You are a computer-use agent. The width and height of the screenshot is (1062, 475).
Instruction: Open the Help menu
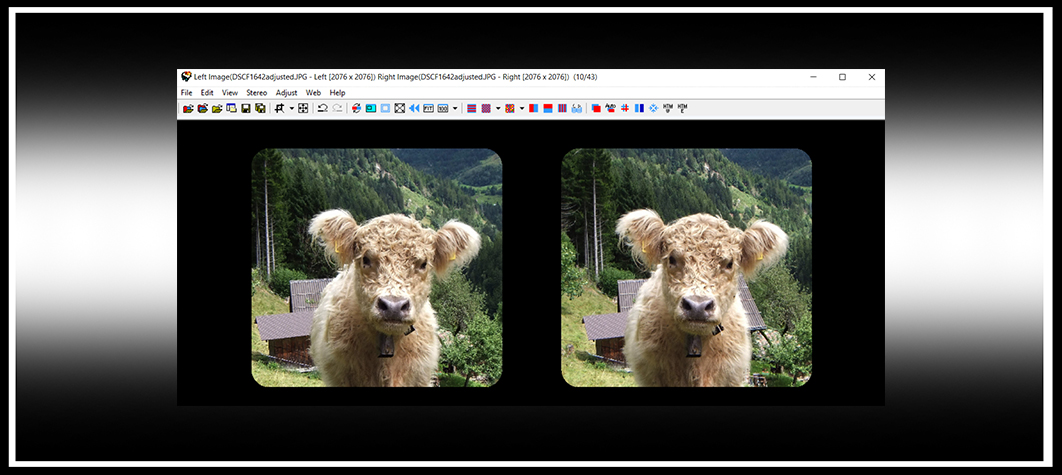pos(338,92)
